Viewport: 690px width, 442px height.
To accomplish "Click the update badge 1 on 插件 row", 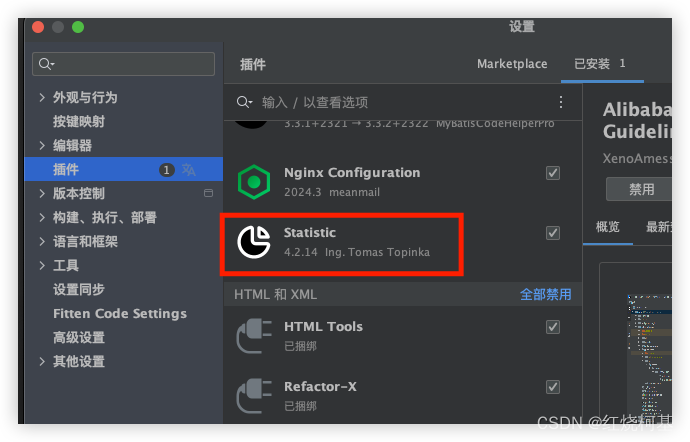I will coord(166,169).
